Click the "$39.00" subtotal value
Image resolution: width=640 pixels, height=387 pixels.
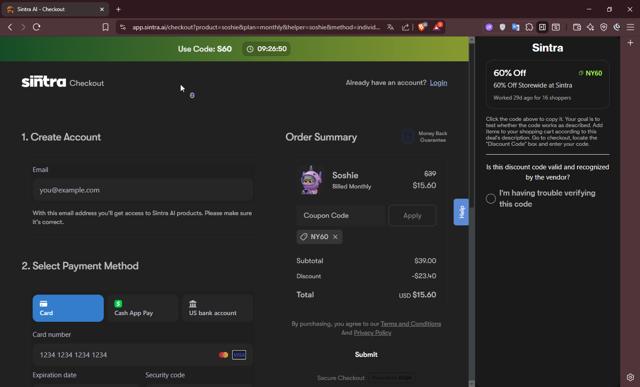(x=425, y=260)
